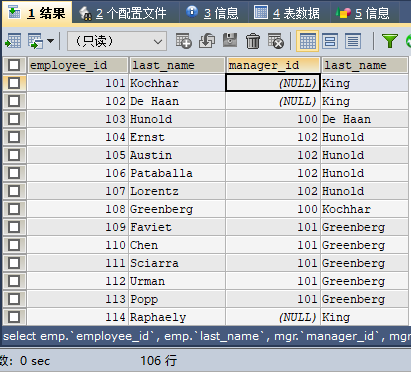Select the employee_id cell 103
The image size is (411, 372).
click(x=77, y=119)
